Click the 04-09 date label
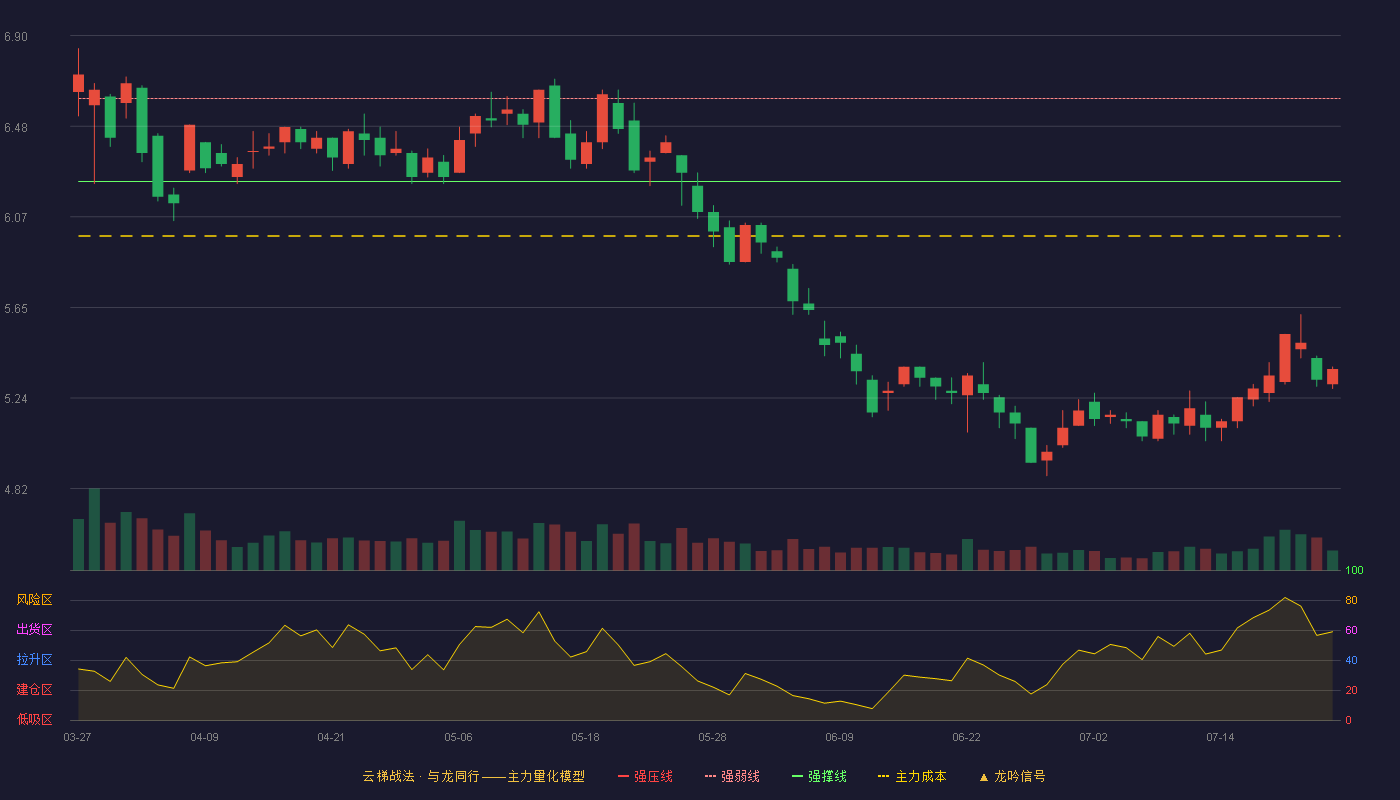The height and width of the screenshot is (800, 1400). 204,737
